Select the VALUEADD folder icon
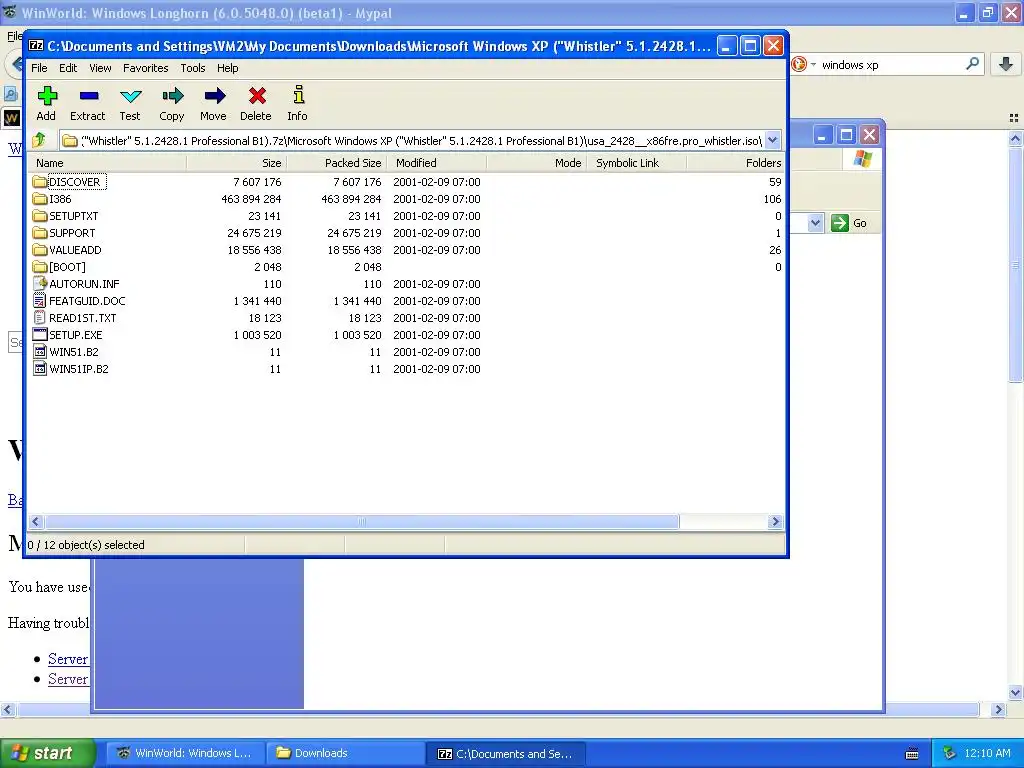 tap(40, 249)
